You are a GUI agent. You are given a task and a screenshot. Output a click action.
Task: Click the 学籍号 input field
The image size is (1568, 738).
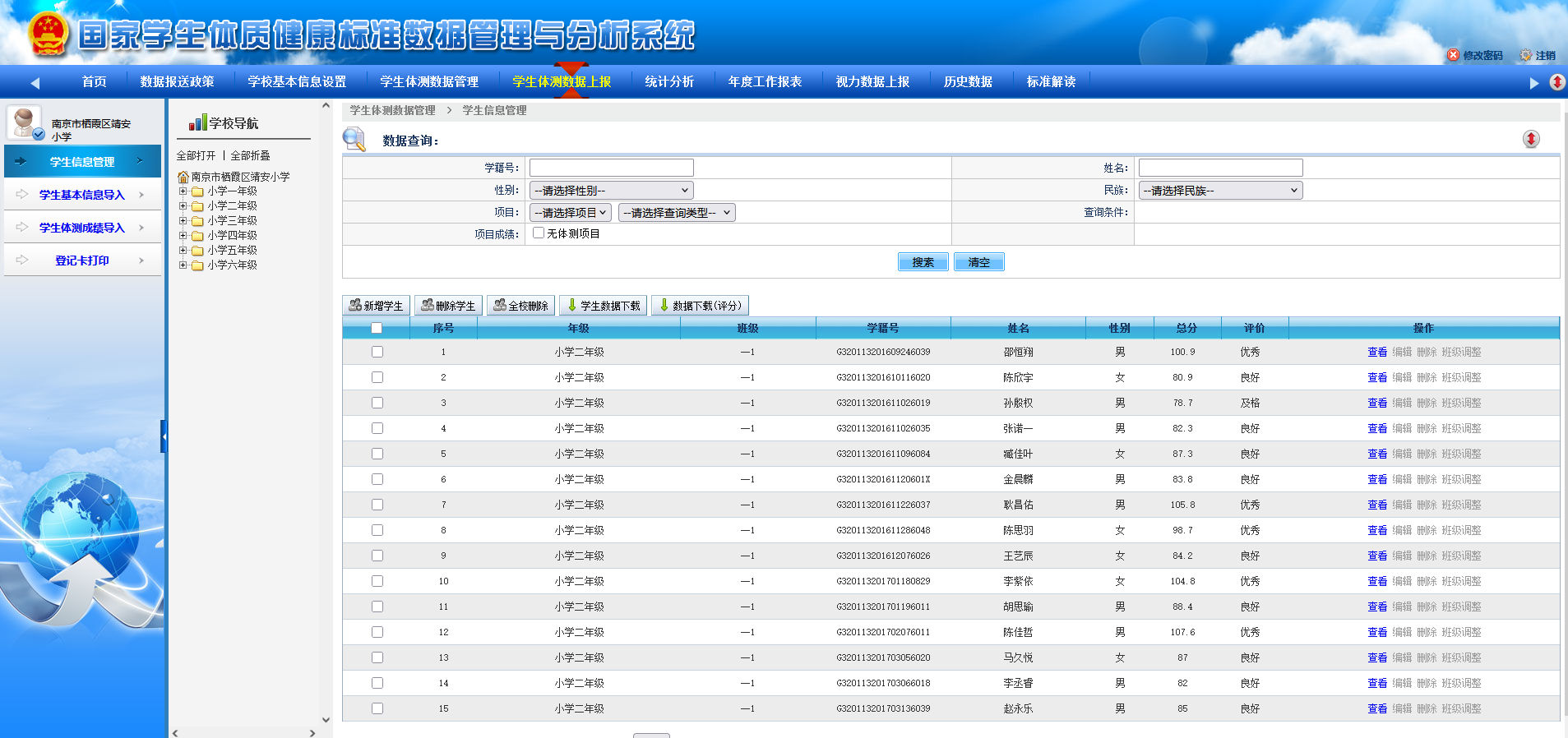coord(611,168)
